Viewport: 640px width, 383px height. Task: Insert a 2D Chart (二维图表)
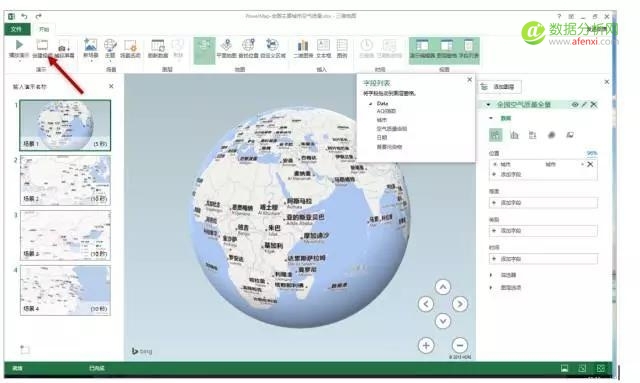pos(303,48)
